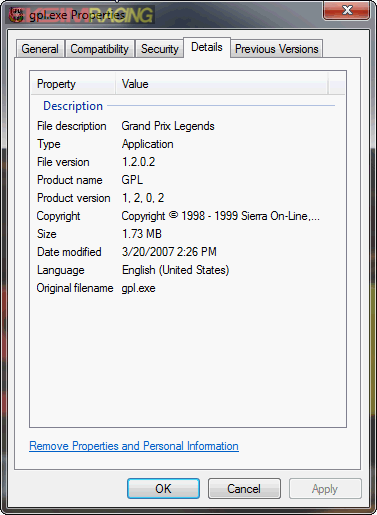
Task: Click the GPL product name value
Action: point(132,180)
